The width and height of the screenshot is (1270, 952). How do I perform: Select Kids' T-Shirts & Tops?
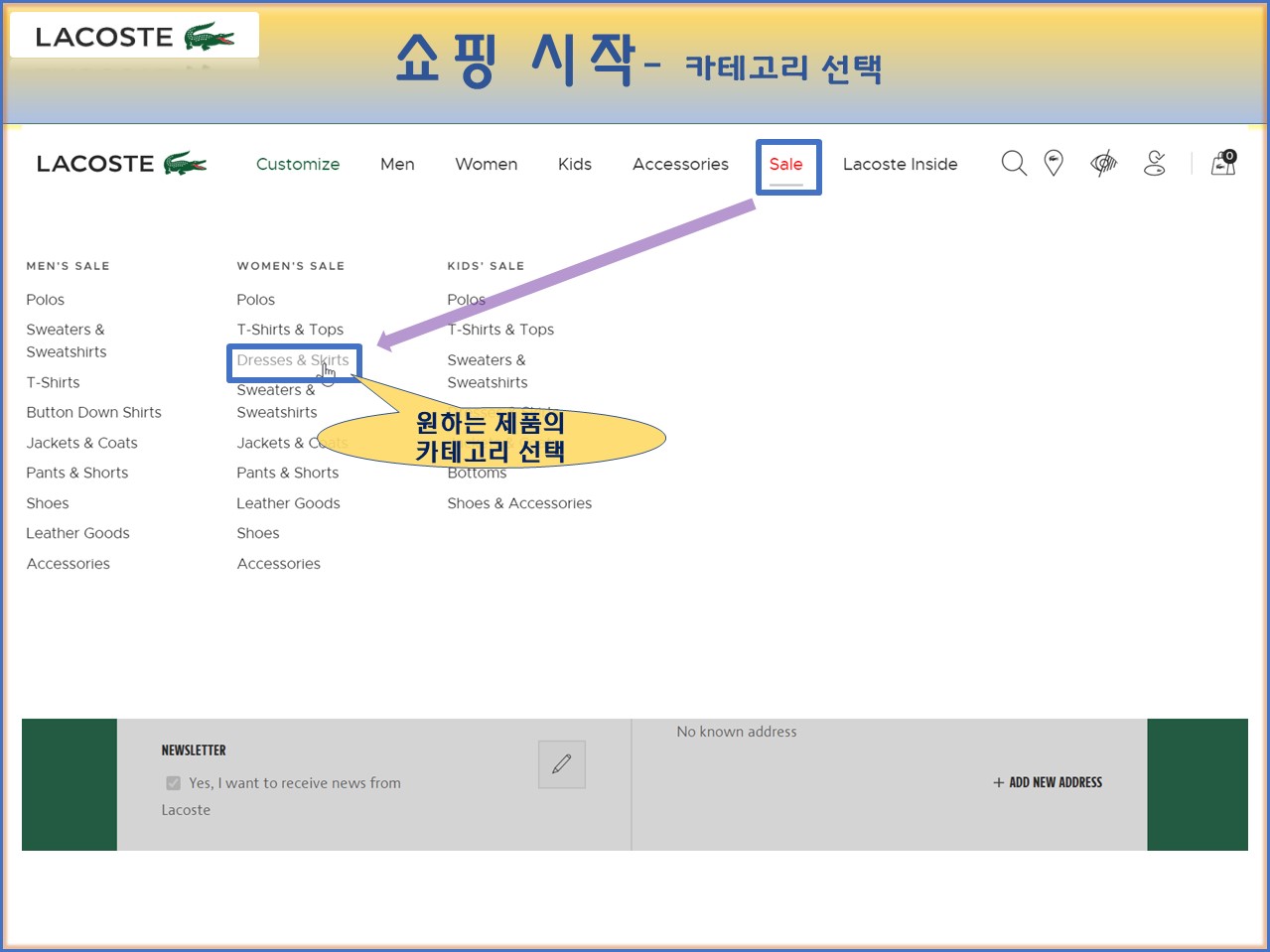[x=500, y=330]
